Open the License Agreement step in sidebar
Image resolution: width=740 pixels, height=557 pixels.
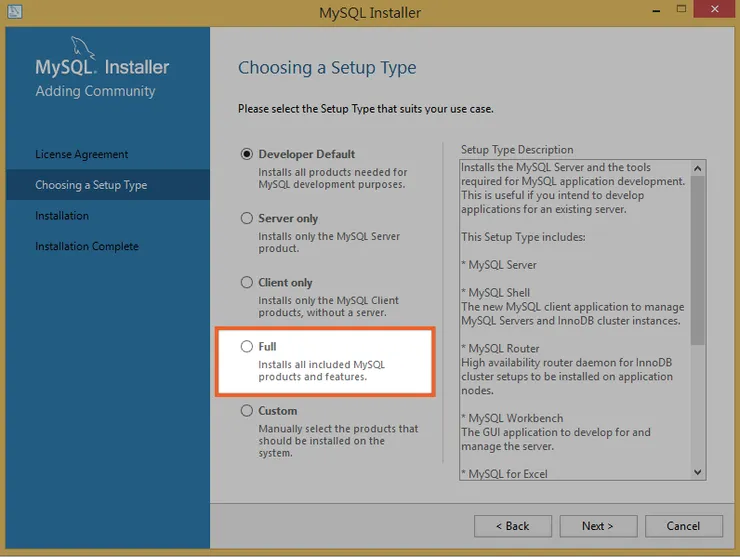[x=82, y=154]
